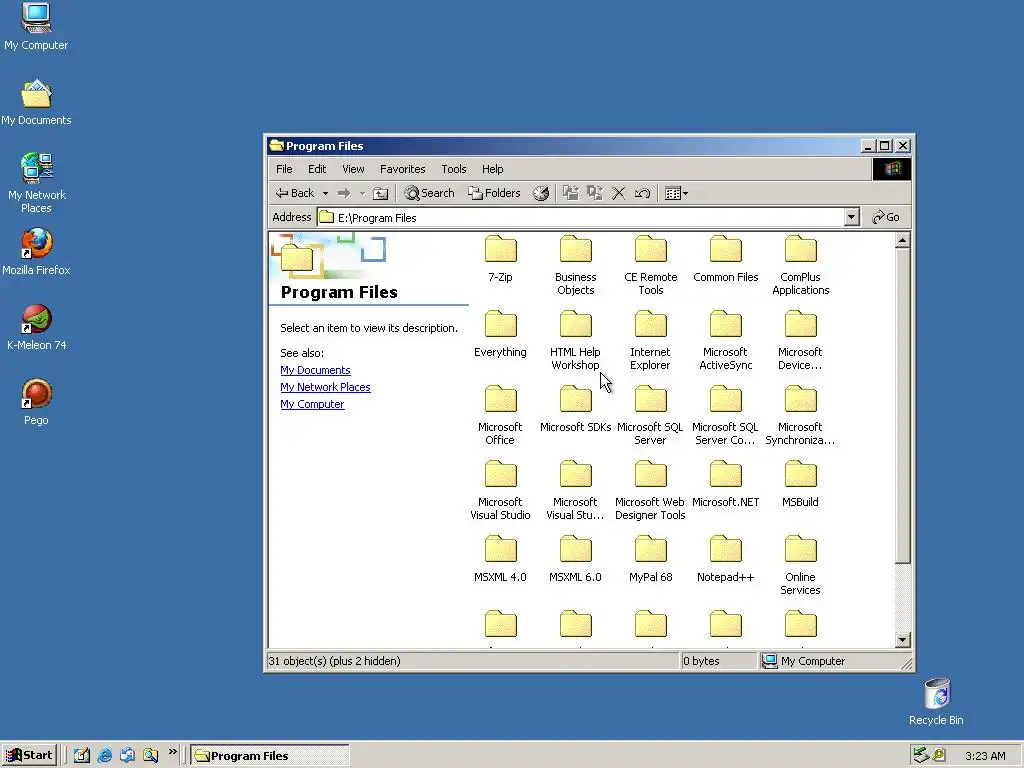1024x768 pixels.
Task: Follow the My Computer link in pane
Action: tap(312, 404)
